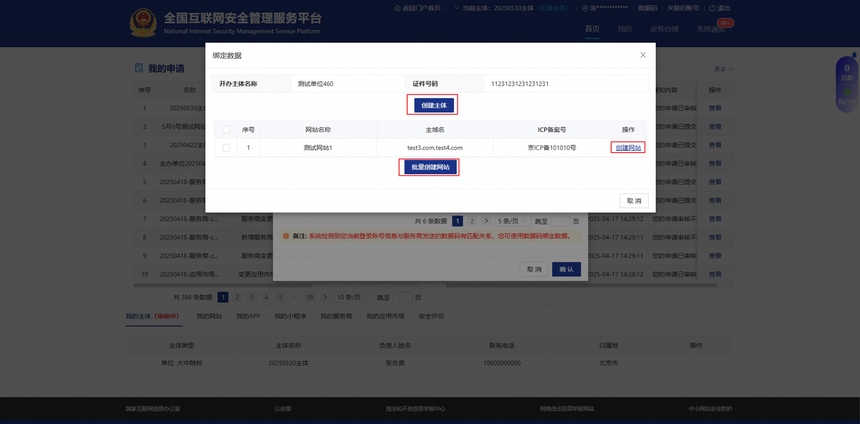Click the 我的申请 panel header icon
860x424 pixels.
coord(139,68)
